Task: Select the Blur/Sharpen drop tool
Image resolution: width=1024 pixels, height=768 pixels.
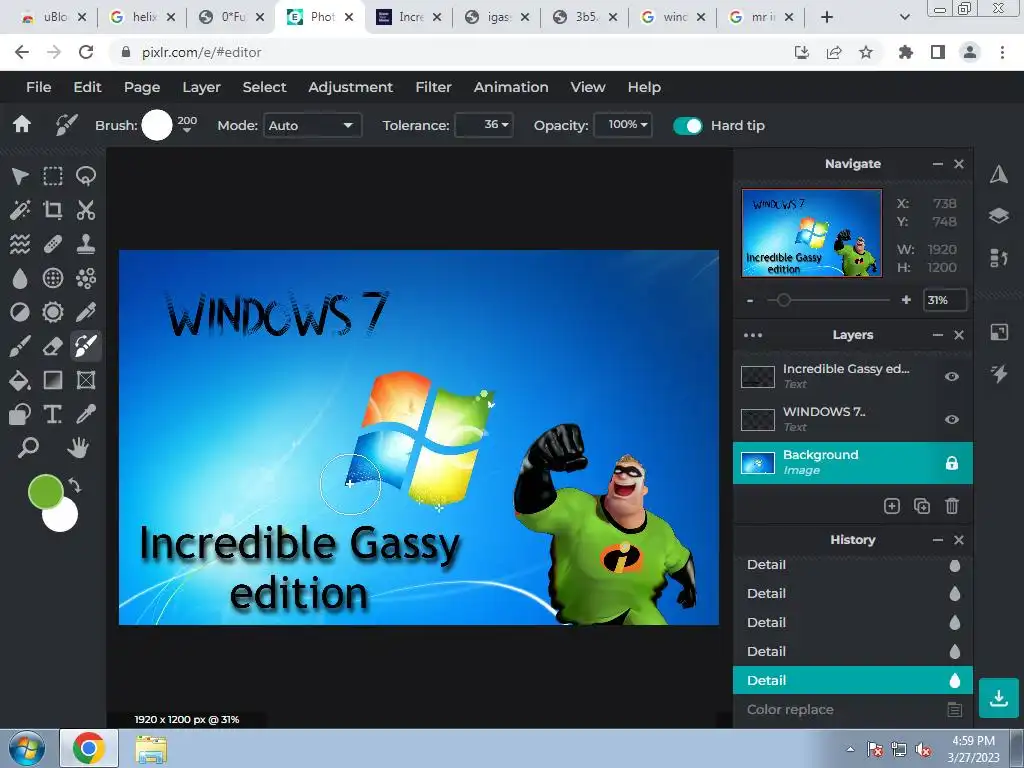Action: click(20, 278)
